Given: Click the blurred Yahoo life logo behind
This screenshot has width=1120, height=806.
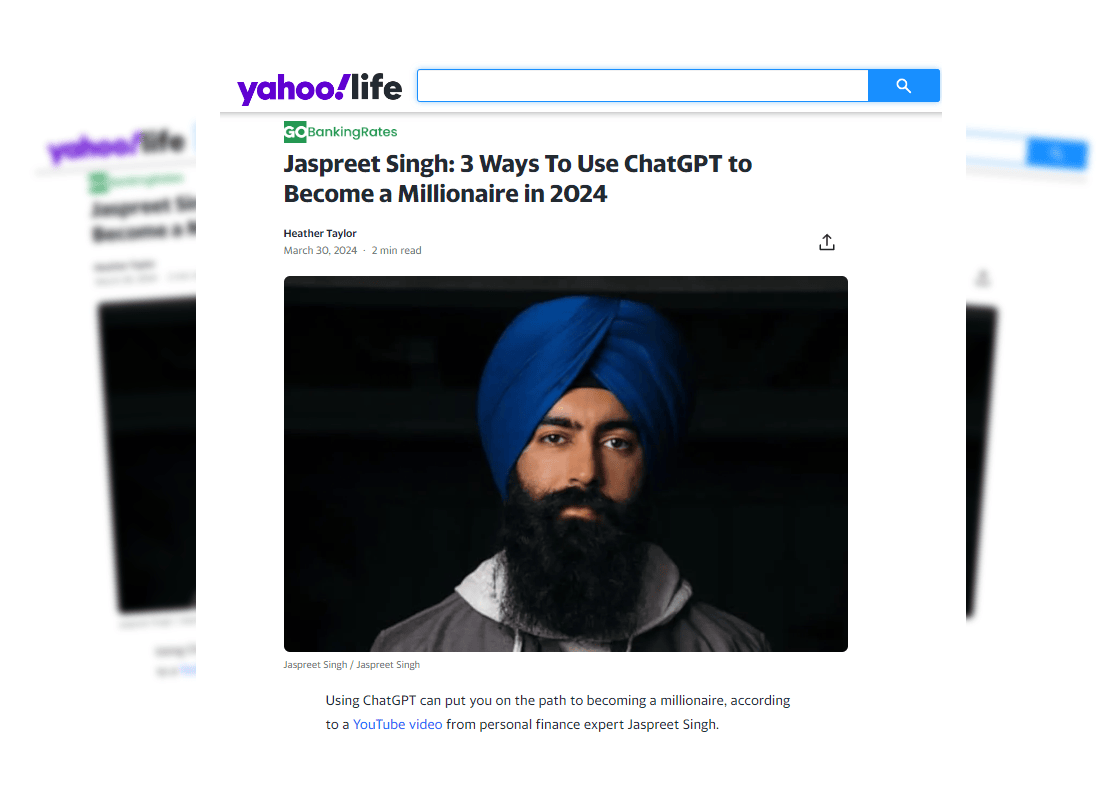Looking at the screenshot, I should tap(118, 145).
